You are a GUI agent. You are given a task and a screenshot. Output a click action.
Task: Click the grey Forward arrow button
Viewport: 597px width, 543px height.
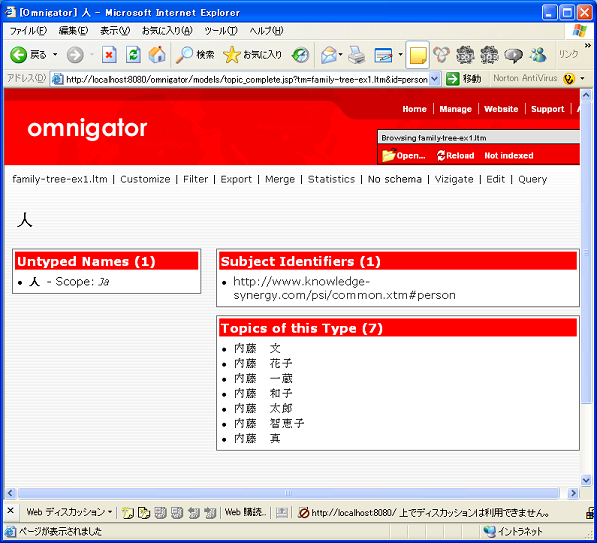tap(75, 55)
